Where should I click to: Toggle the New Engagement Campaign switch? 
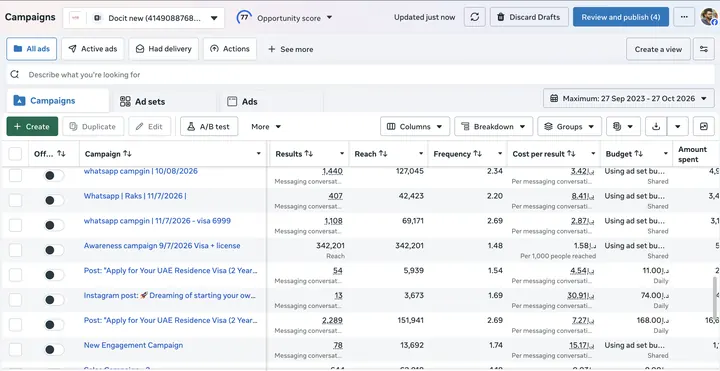[54, 349]
